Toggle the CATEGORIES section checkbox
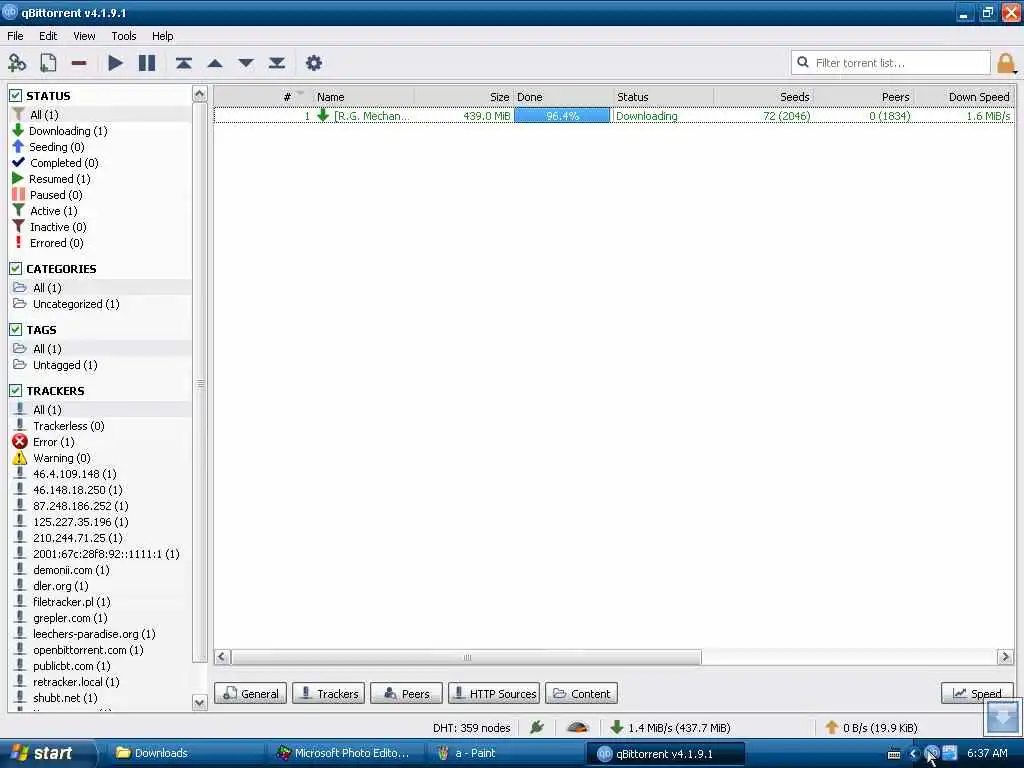The height and width of the screenshot is (768, 1024). [16, 268]
